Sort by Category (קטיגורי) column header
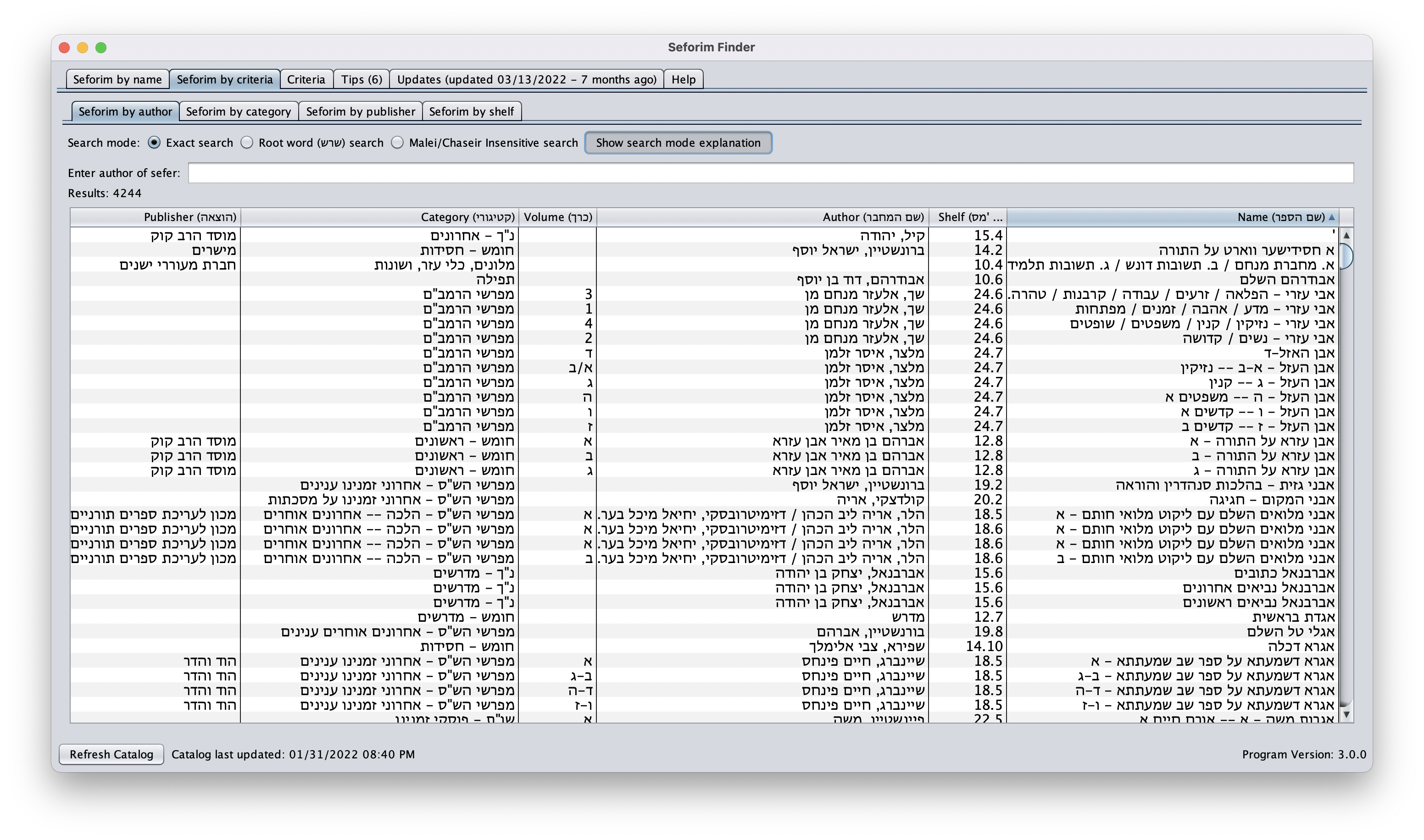The height and width of the screenshot is (840, 1424). click(x=379, y=217)
